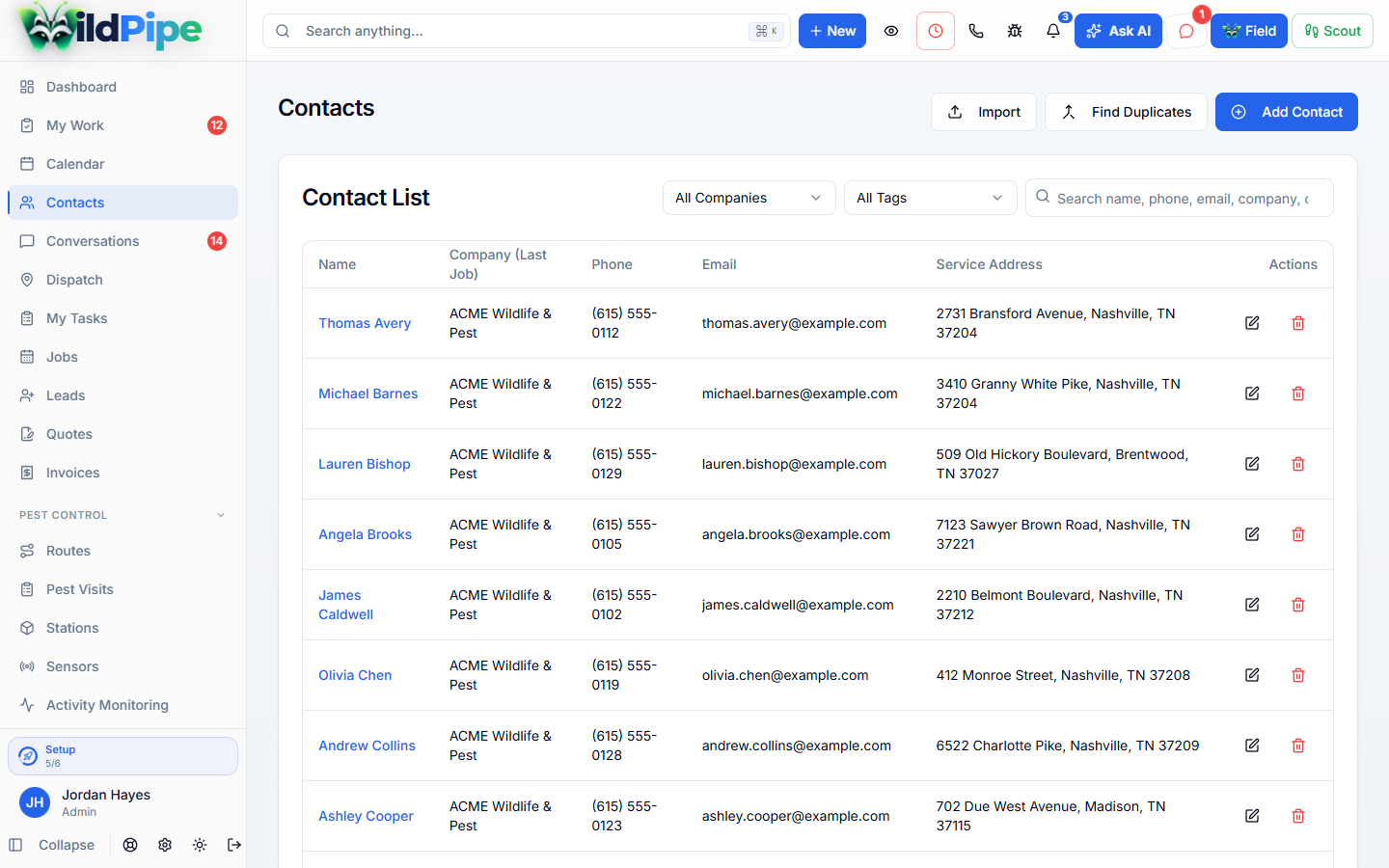Open the All Companies dropdown
1389x868 pixels.
click(x=749, y=198)
